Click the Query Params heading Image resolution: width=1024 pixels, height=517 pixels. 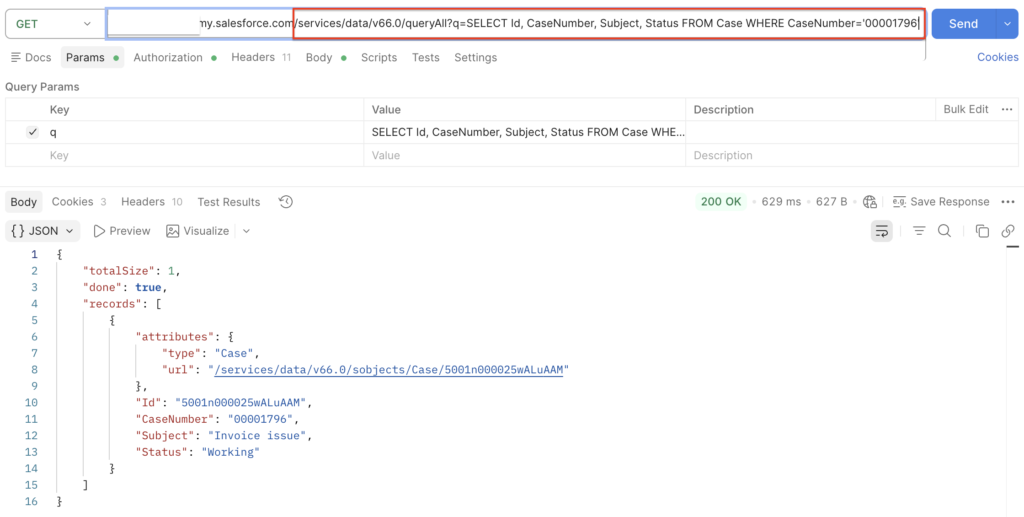42,87
